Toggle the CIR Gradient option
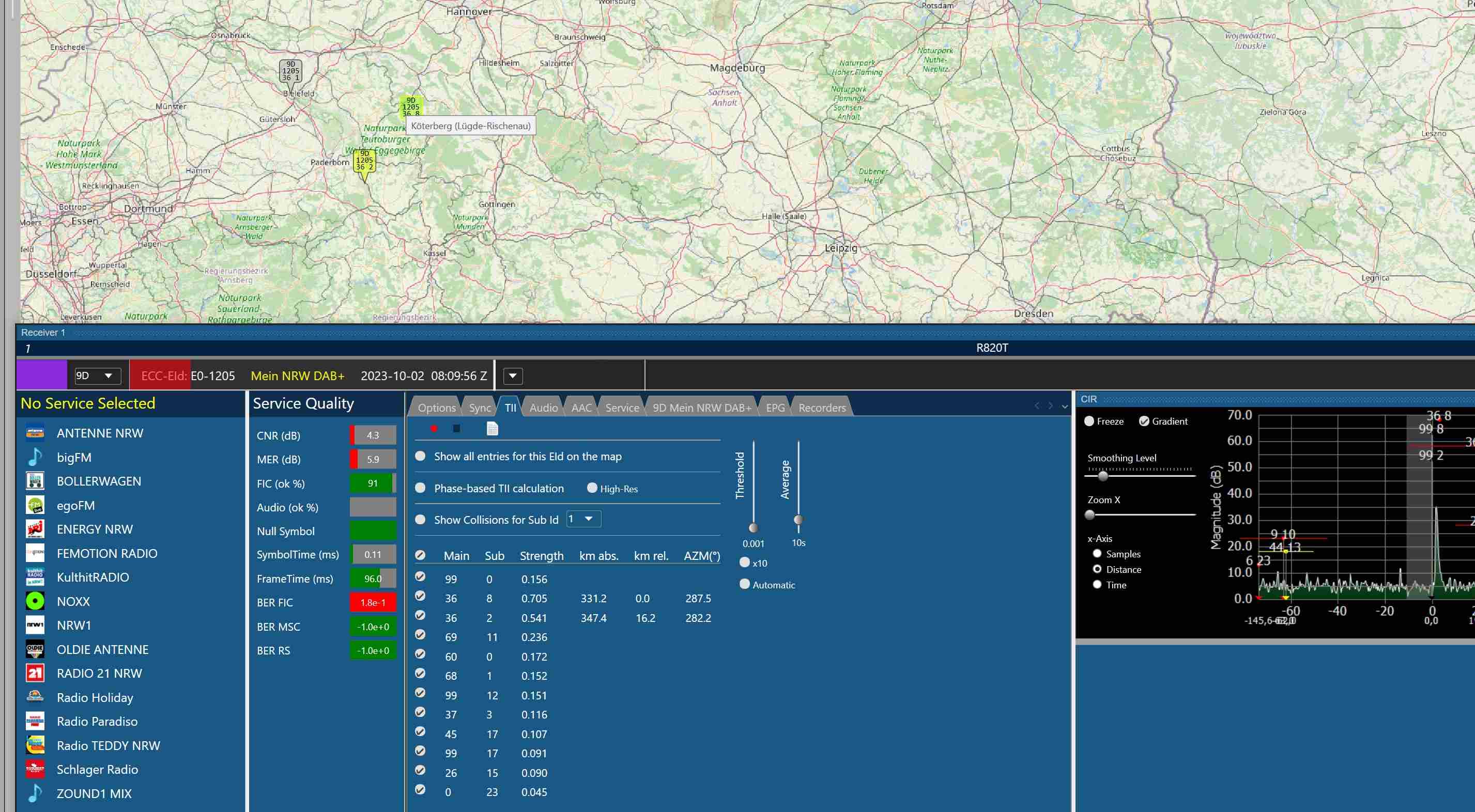The image size is (1475, 812). (1144, 421)
